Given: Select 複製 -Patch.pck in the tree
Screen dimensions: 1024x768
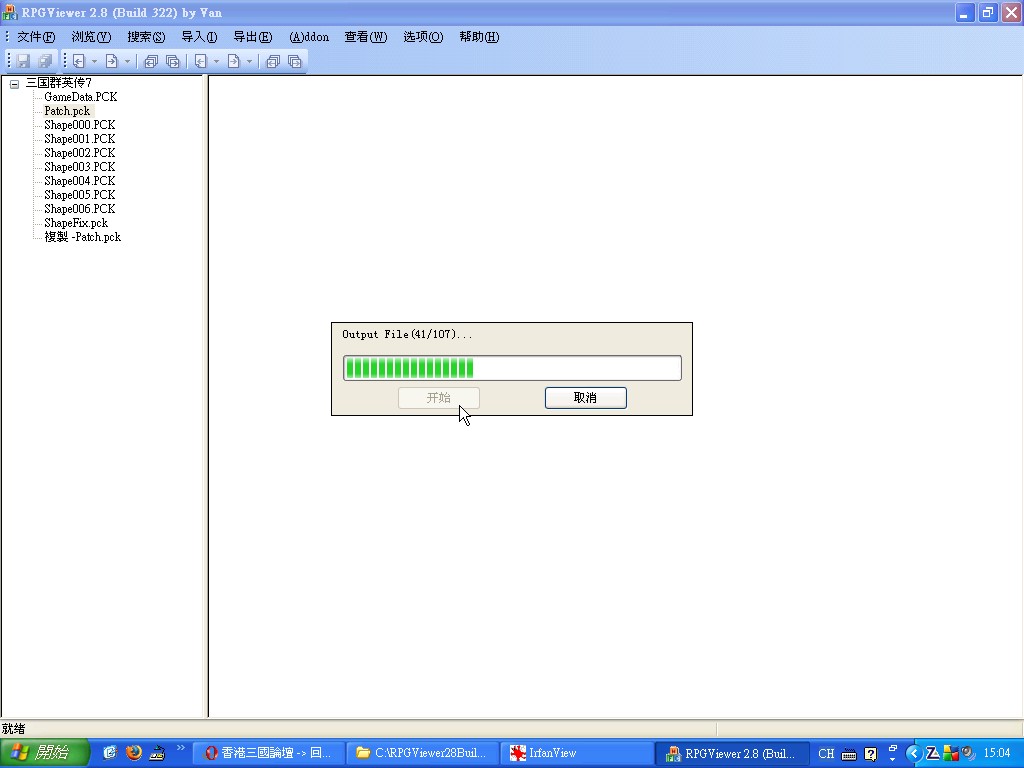Looking at the screenshot, I should 82,237.
